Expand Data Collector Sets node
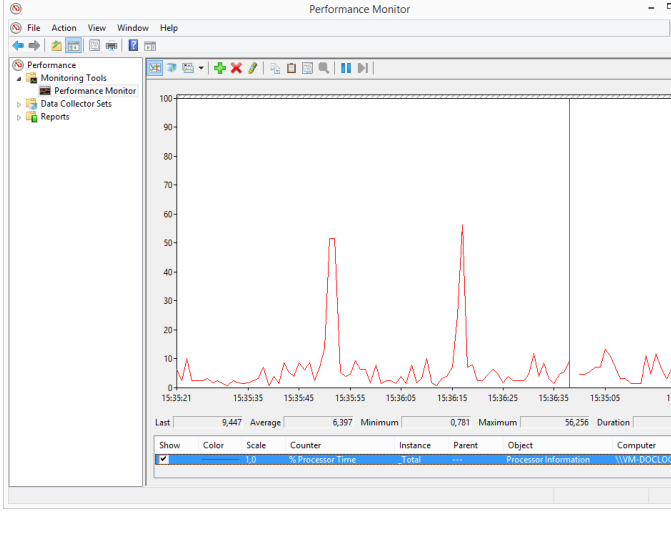The image size is (671, 540). (18, 104)
